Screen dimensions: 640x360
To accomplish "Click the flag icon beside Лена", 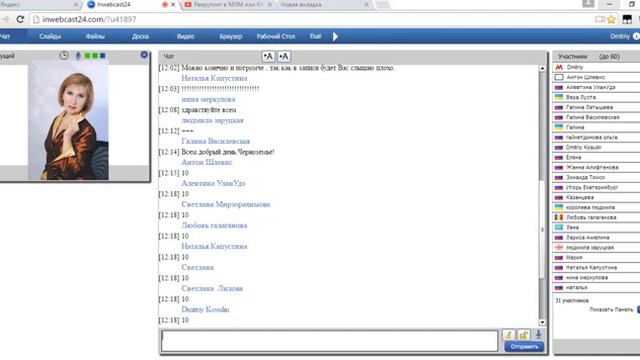I will point(559,227).
